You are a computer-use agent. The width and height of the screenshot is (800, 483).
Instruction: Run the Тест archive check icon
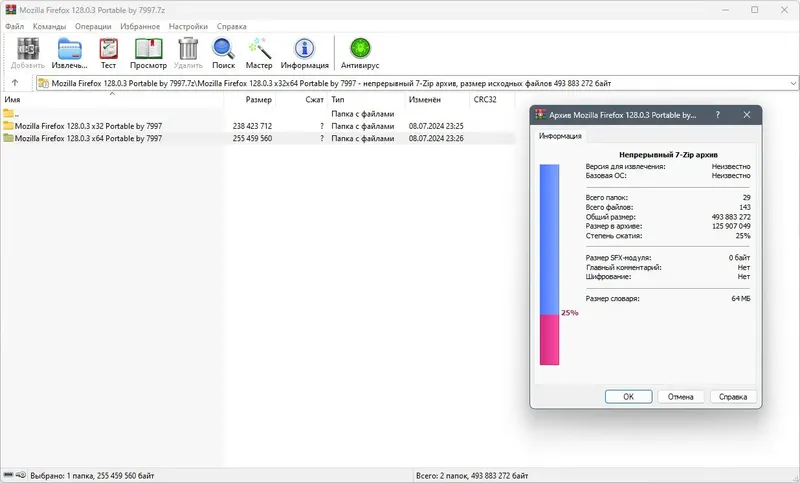point(108,49)
